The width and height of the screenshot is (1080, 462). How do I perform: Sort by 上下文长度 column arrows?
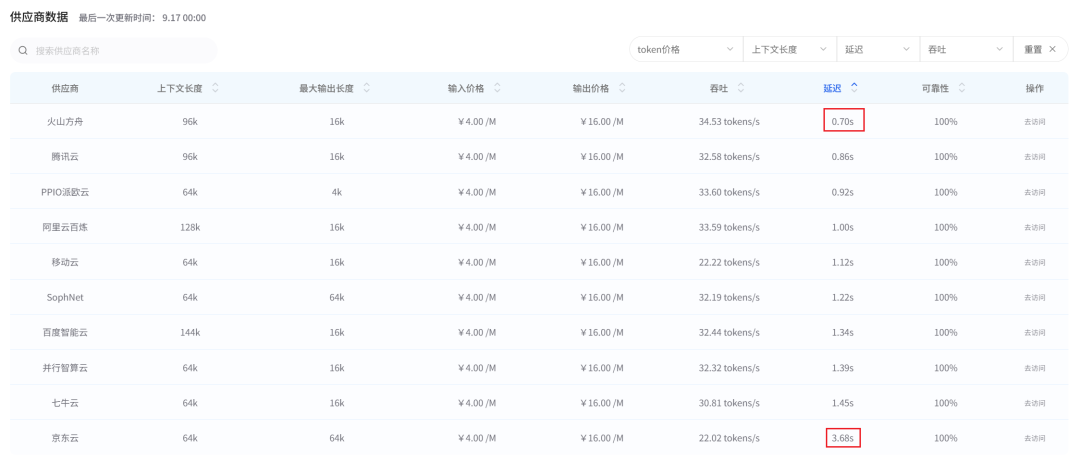pyautogui.click(x=216, y=88)
